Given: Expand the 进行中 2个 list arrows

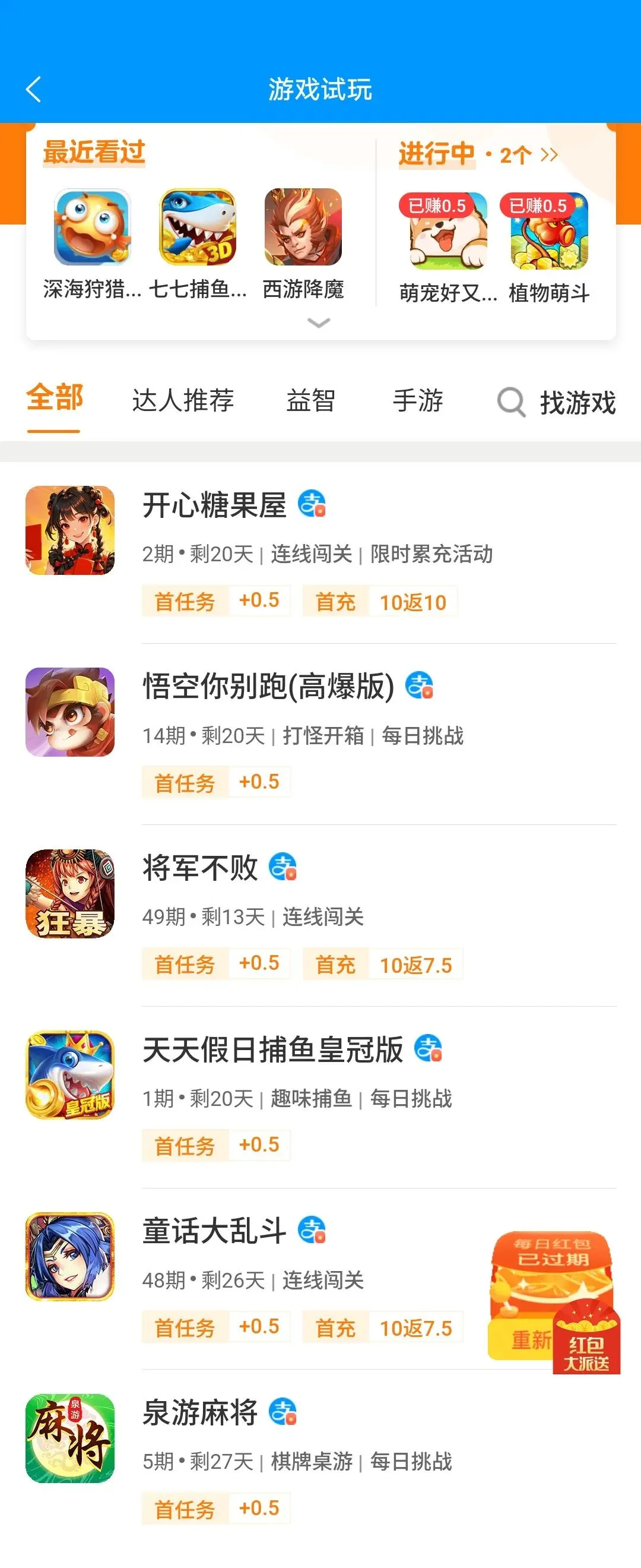Looking at the screenshot, I should point(549,154).
